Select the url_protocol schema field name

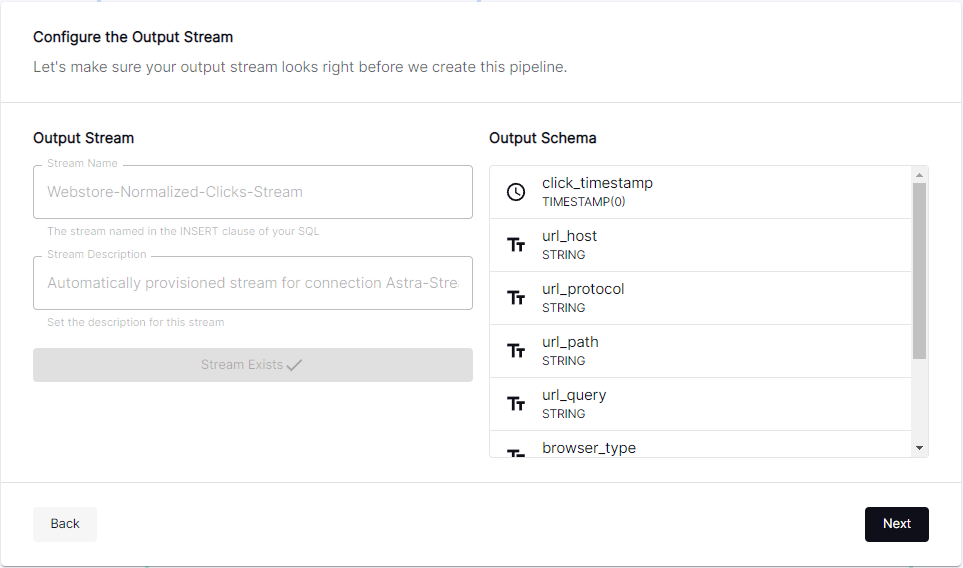[x=583, y=289]
